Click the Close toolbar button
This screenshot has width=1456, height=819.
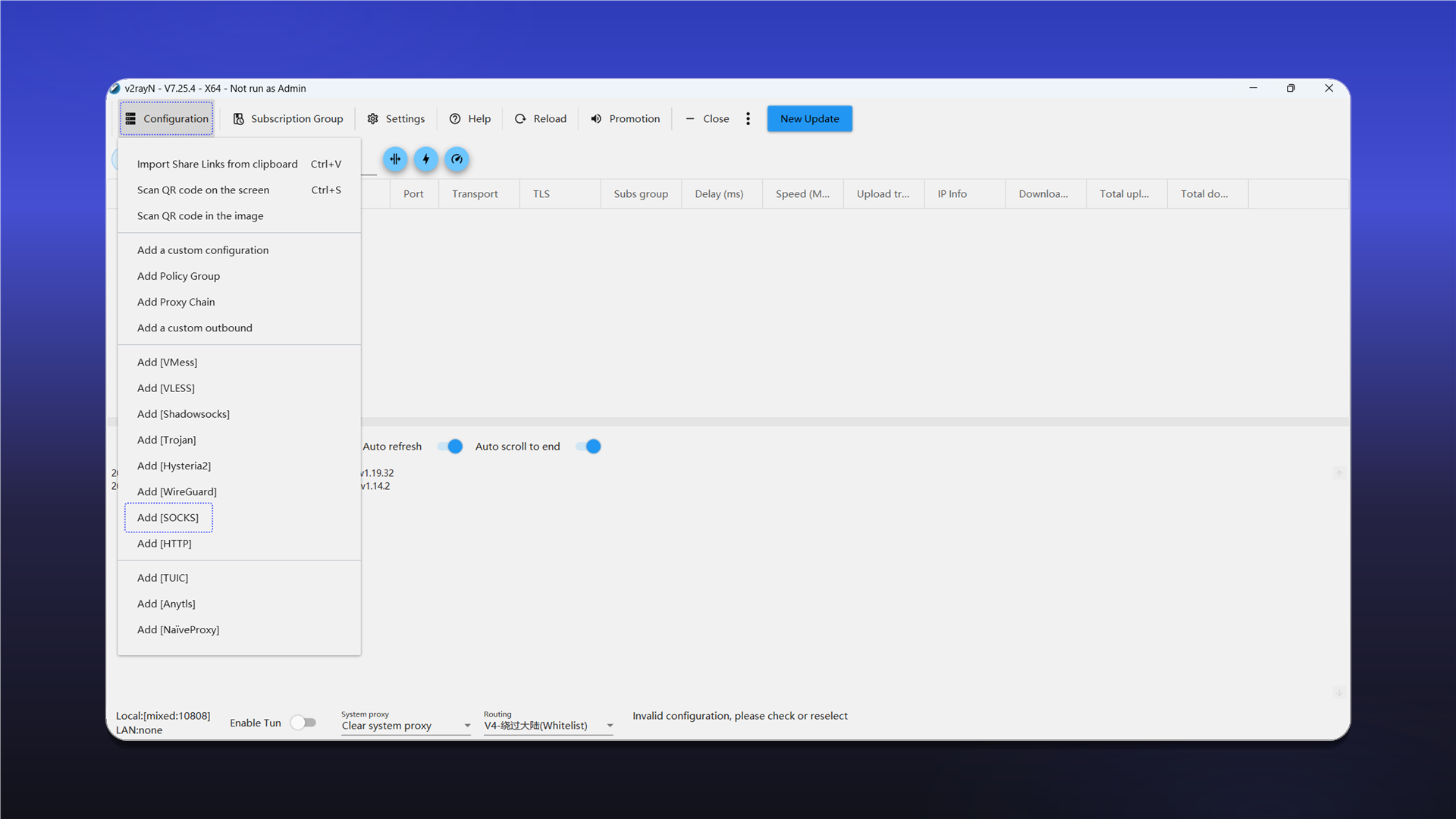coord(708,119)
